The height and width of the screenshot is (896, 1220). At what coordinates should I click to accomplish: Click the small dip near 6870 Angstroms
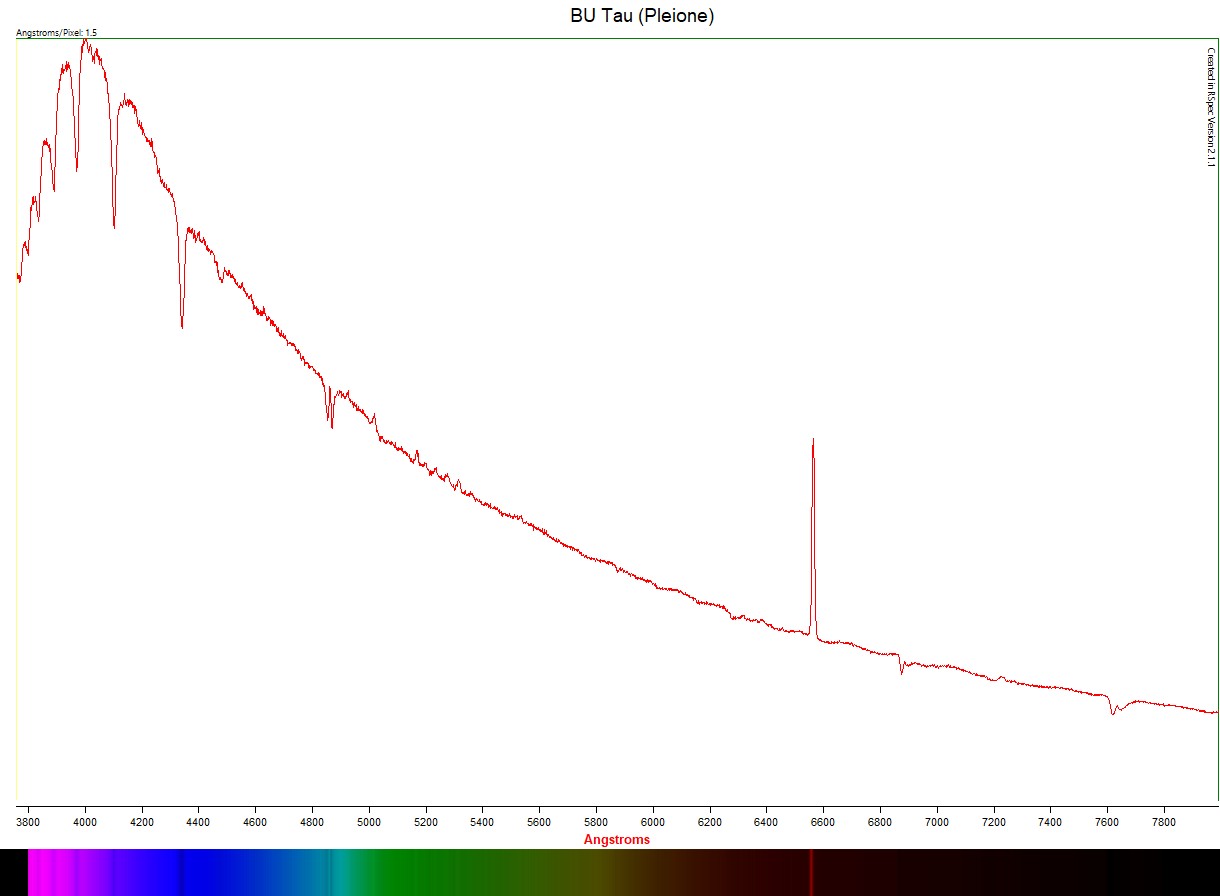pos(901,672)
